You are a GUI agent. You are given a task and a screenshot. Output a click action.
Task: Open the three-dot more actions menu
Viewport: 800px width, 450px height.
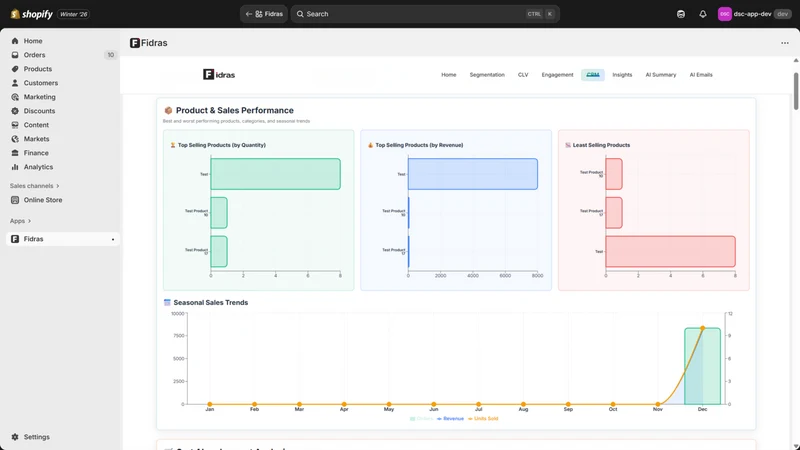click(x=785, y=43)
